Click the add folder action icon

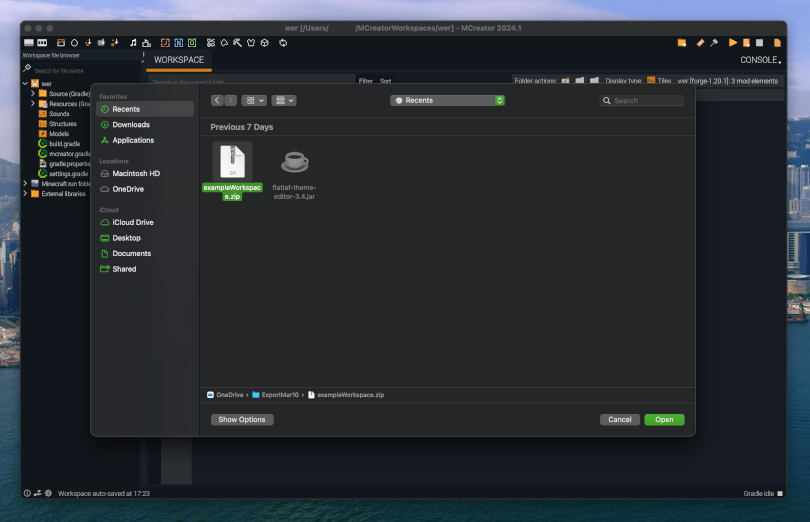(565, 81)
